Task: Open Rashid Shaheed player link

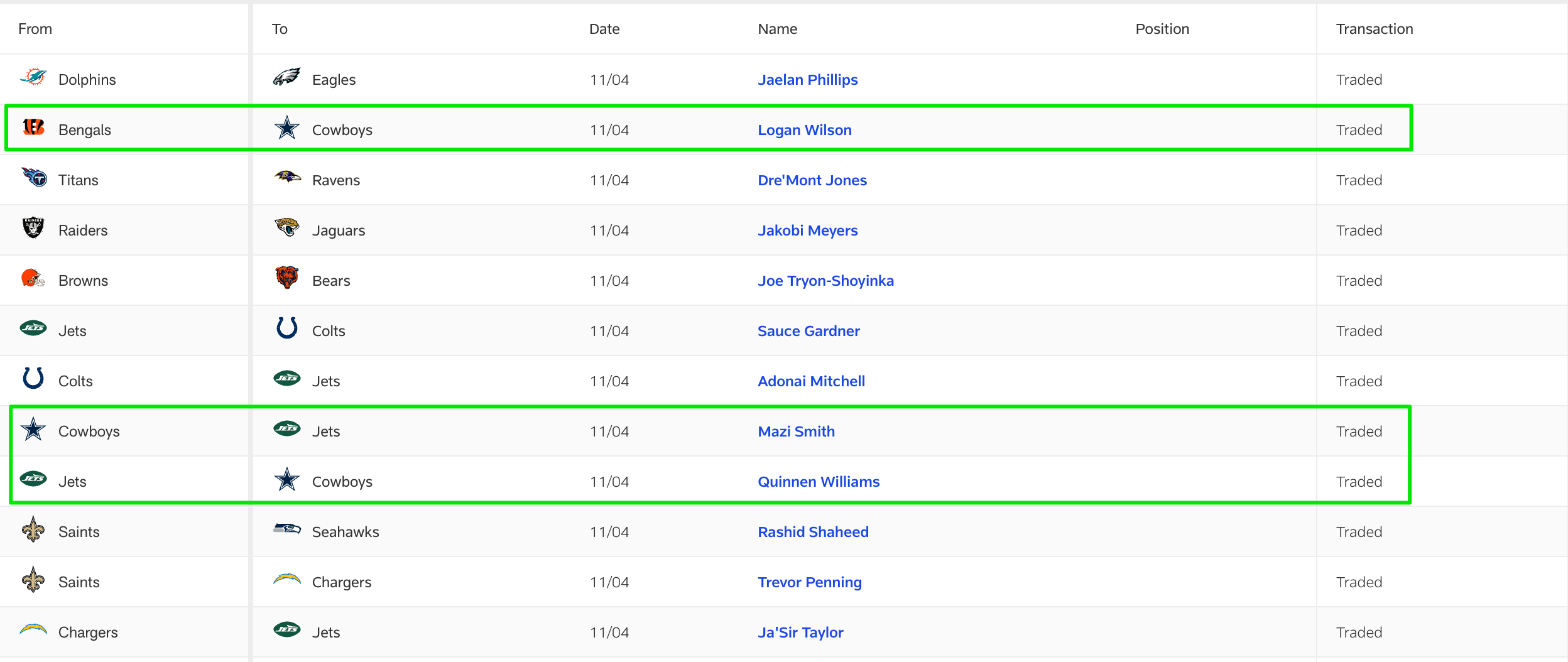Action: click(813, 532)
